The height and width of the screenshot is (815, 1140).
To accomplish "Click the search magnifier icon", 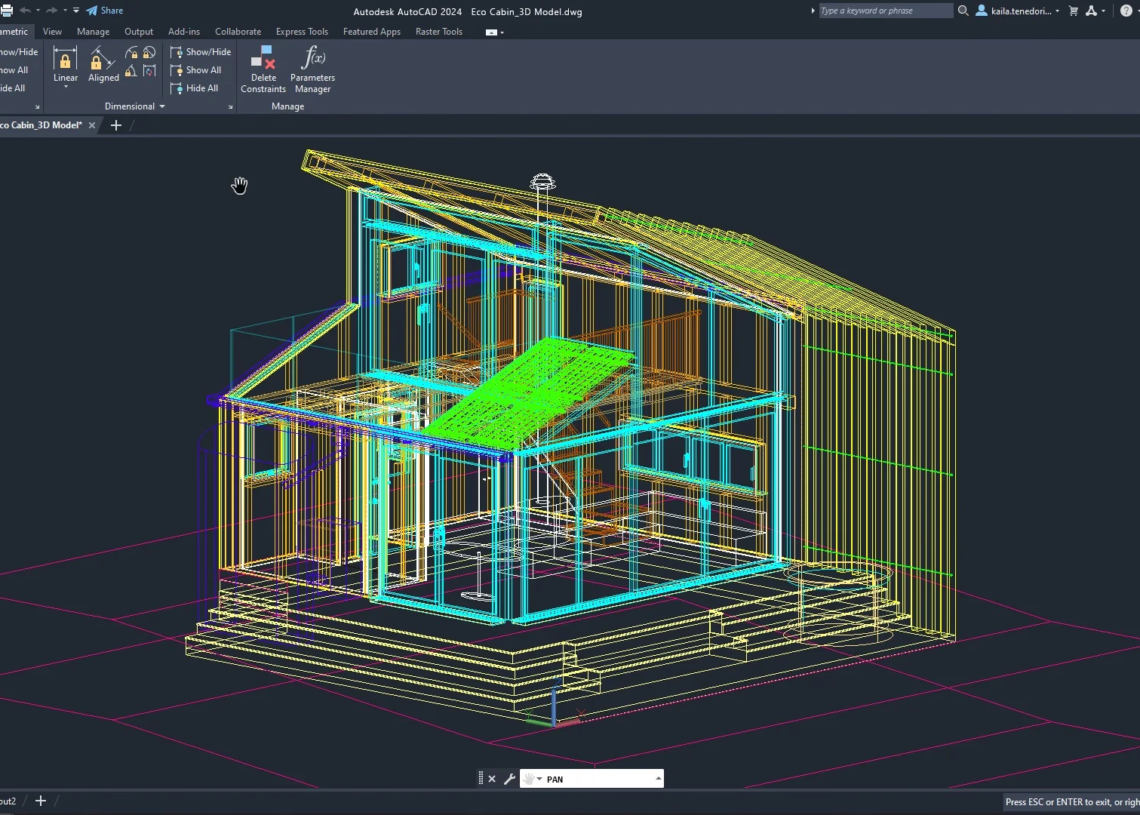I will [963, 11].
